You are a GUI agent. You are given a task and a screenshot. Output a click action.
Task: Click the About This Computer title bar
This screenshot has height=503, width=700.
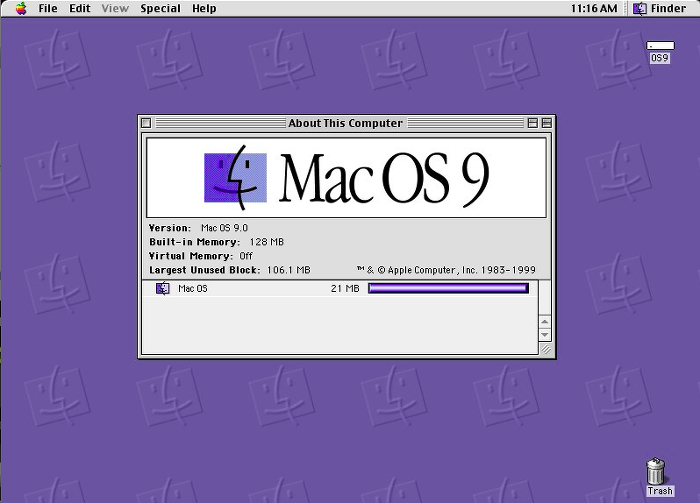point(346,123)
